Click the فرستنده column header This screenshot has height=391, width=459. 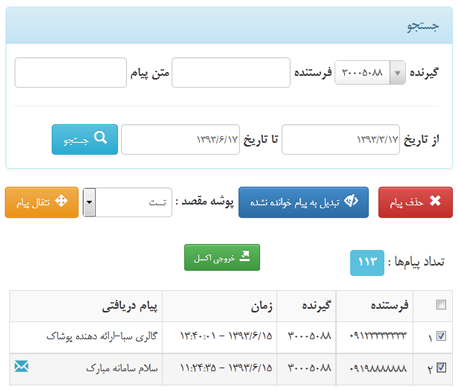pyautogui.click(x=389, y=305)
